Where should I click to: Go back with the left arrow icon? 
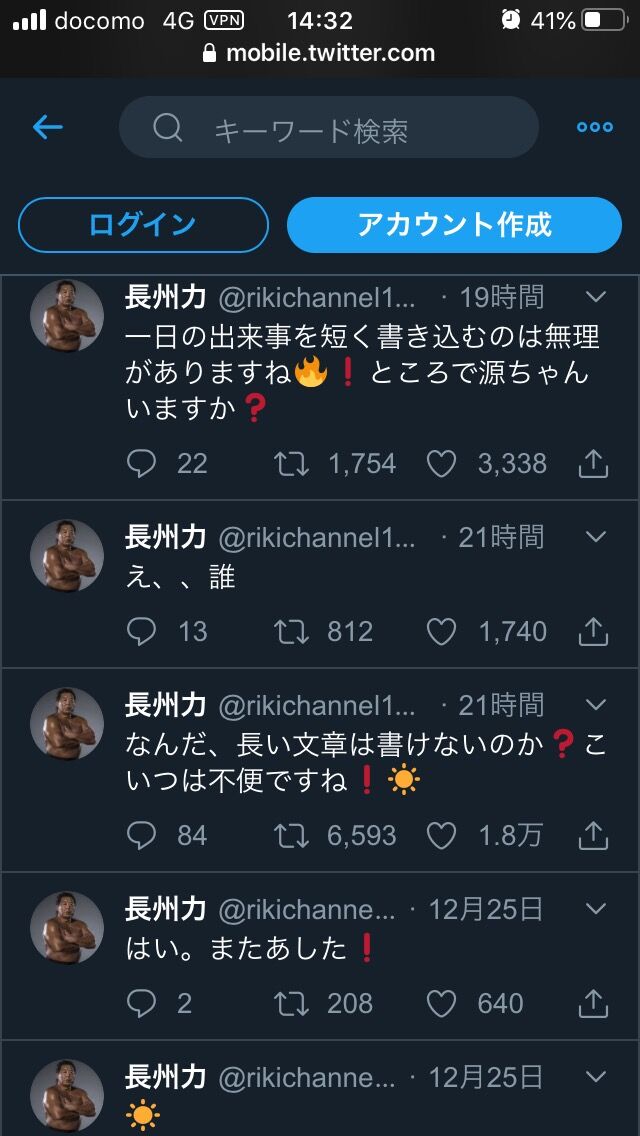(48, 128)
